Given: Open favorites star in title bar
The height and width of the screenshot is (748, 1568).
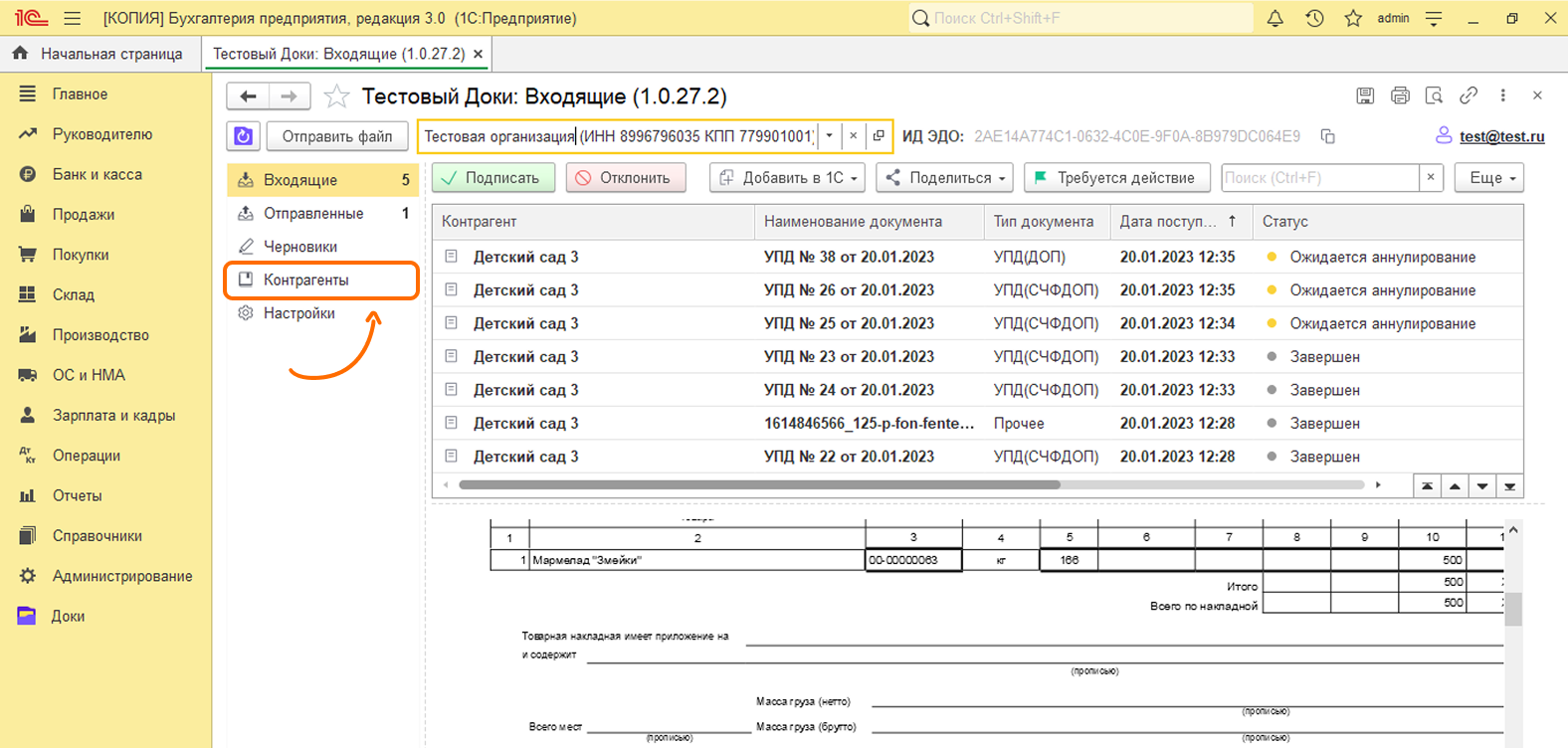Looking at the screenshot, I should tap(1353, 18).
